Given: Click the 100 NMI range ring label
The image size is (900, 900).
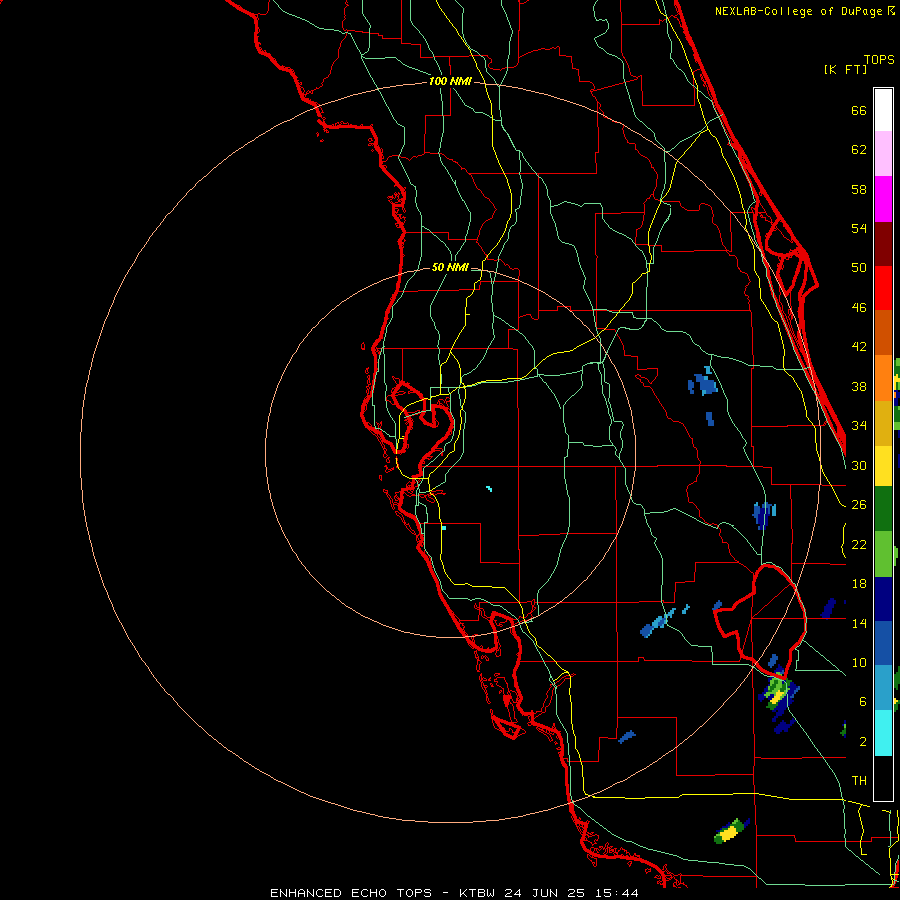Looking at the screenshot, I should pyautogui.click(x=450, y=82).
